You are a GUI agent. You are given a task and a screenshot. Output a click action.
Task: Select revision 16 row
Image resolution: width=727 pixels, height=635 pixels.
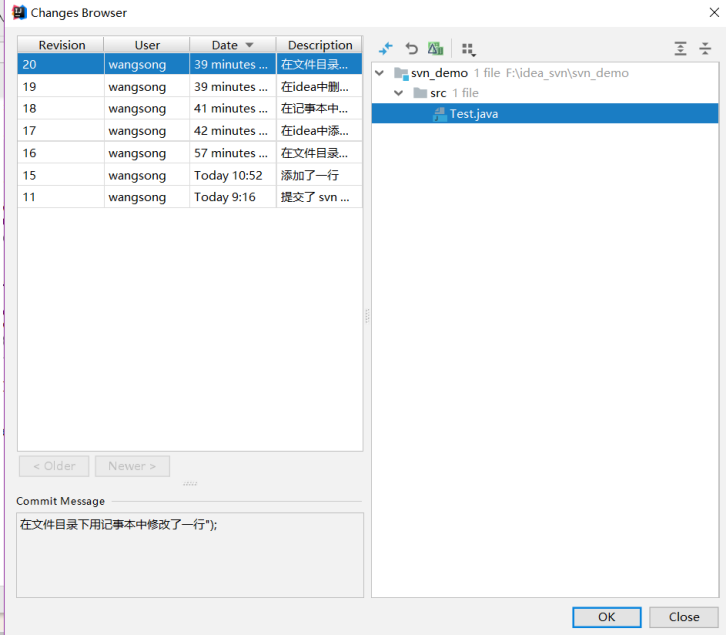[x=190, y=153]
